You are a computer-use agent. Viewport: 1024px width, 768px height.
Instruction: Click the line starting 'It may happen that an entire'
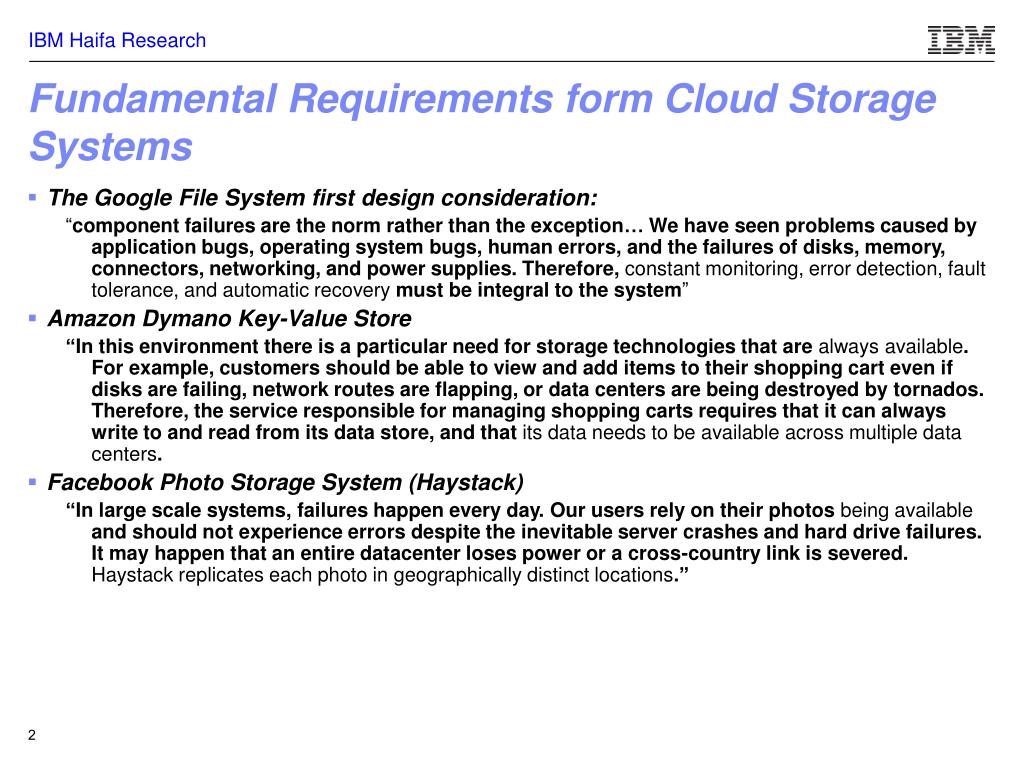(x=500, y=554)
